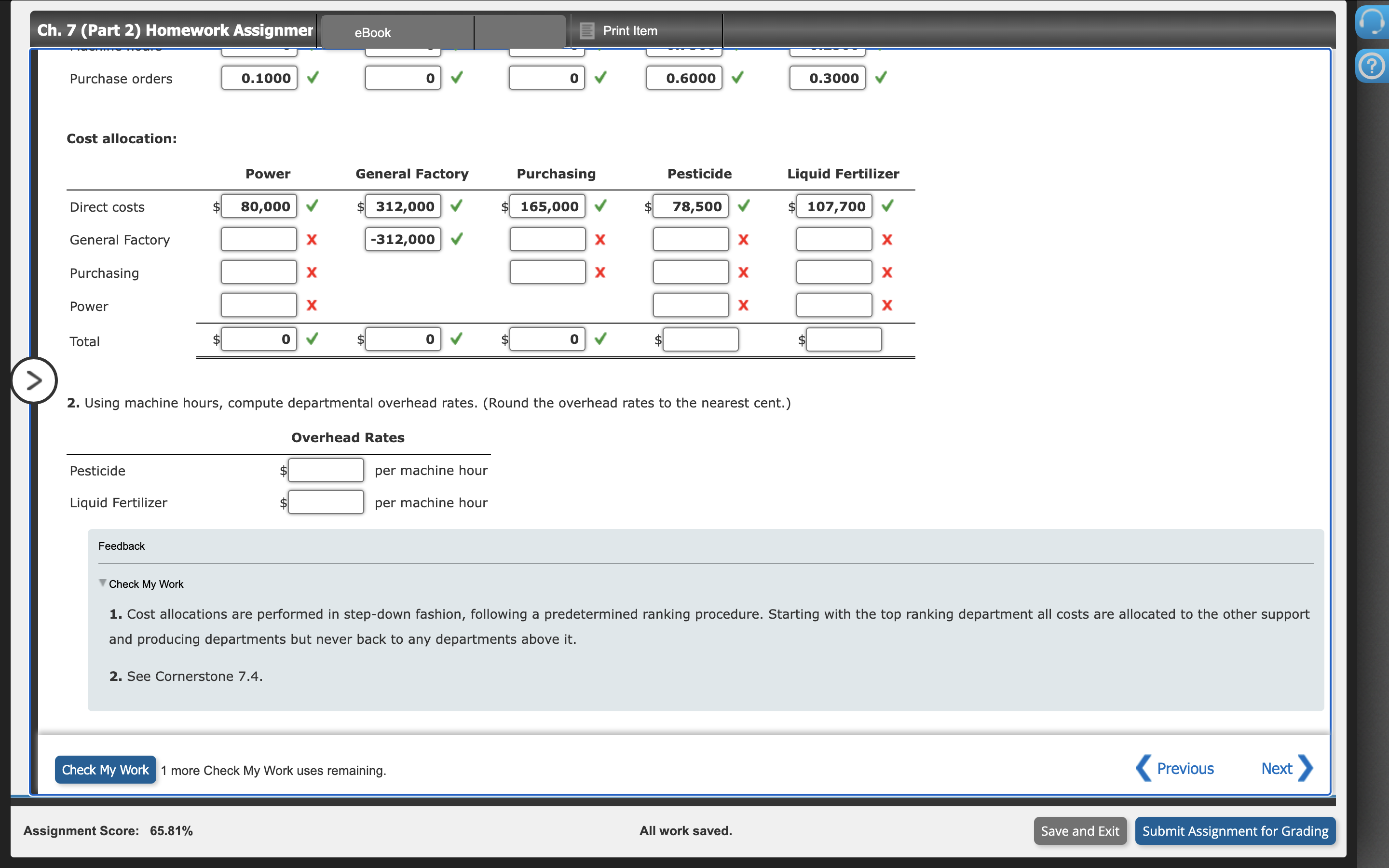This screenshot has width=1389, height=868.
Task: Expand the Feedback panel header
Action: 122,545
